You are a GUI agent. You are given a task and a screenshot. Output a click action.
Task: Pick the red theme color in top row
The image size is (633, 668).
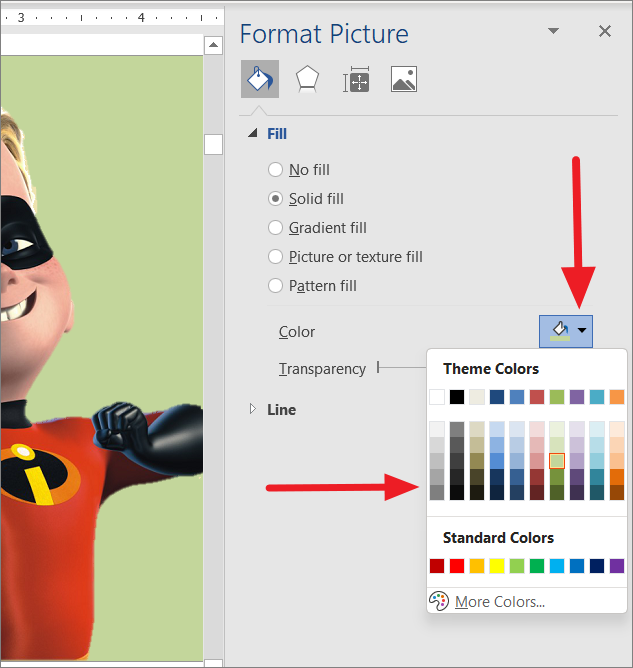537,397
